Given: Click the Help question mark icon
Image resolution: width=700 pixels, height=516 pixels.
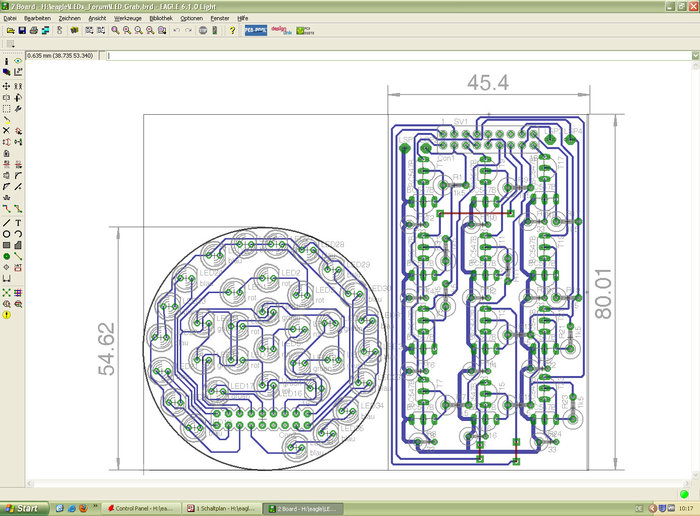Looking at the screenshot, I should pos(233,31).
